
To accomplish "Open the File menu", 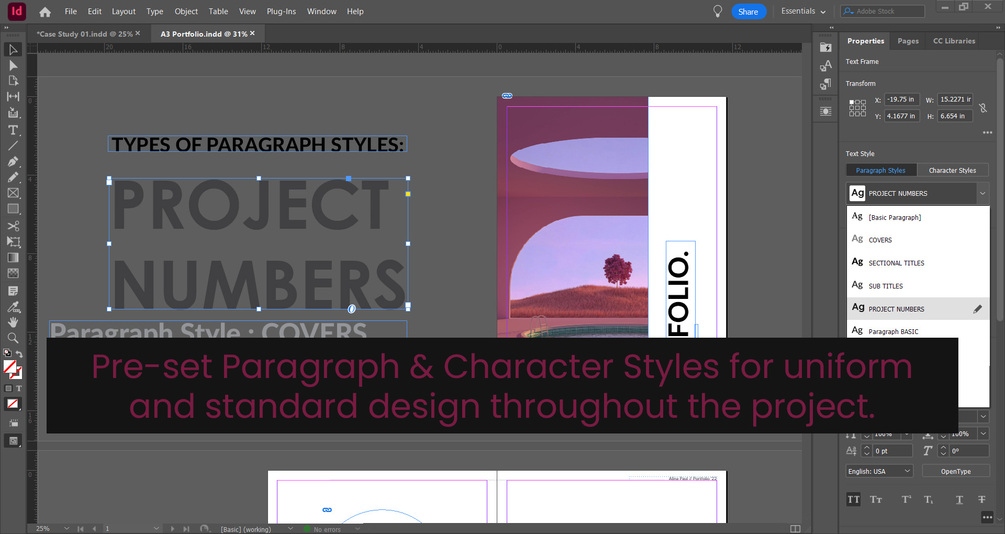I will tap(71, 12).
